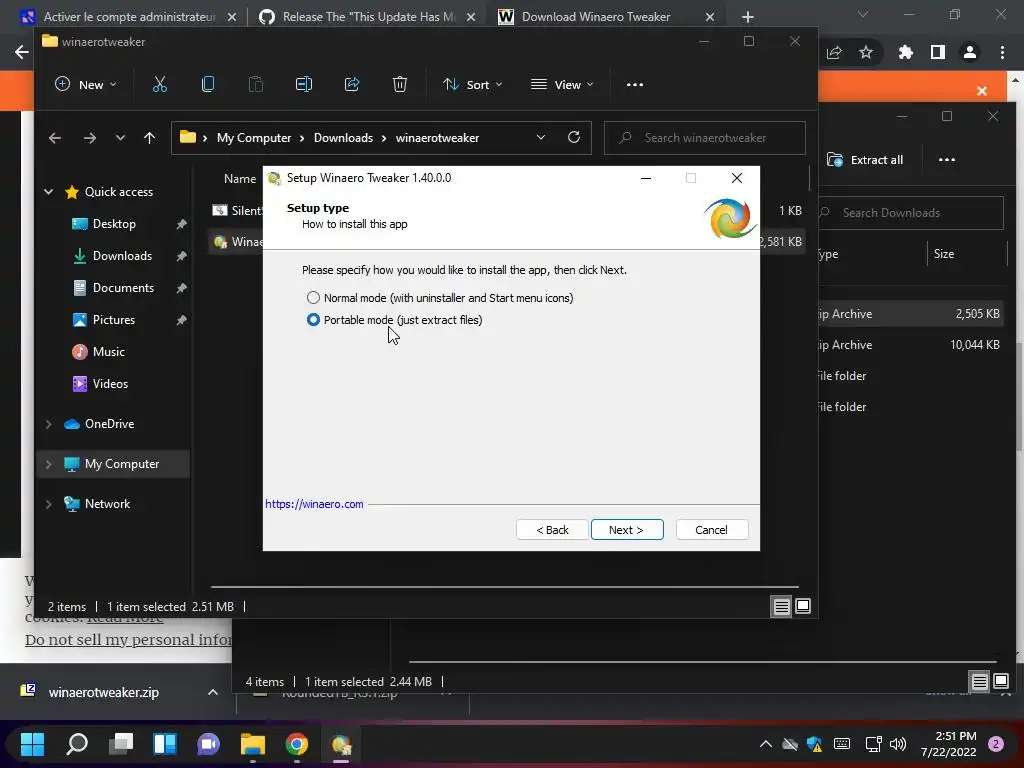Click the Search winaerotweaker field
1024x768 pixels.
pyautogui.click(x=705, y=138)
